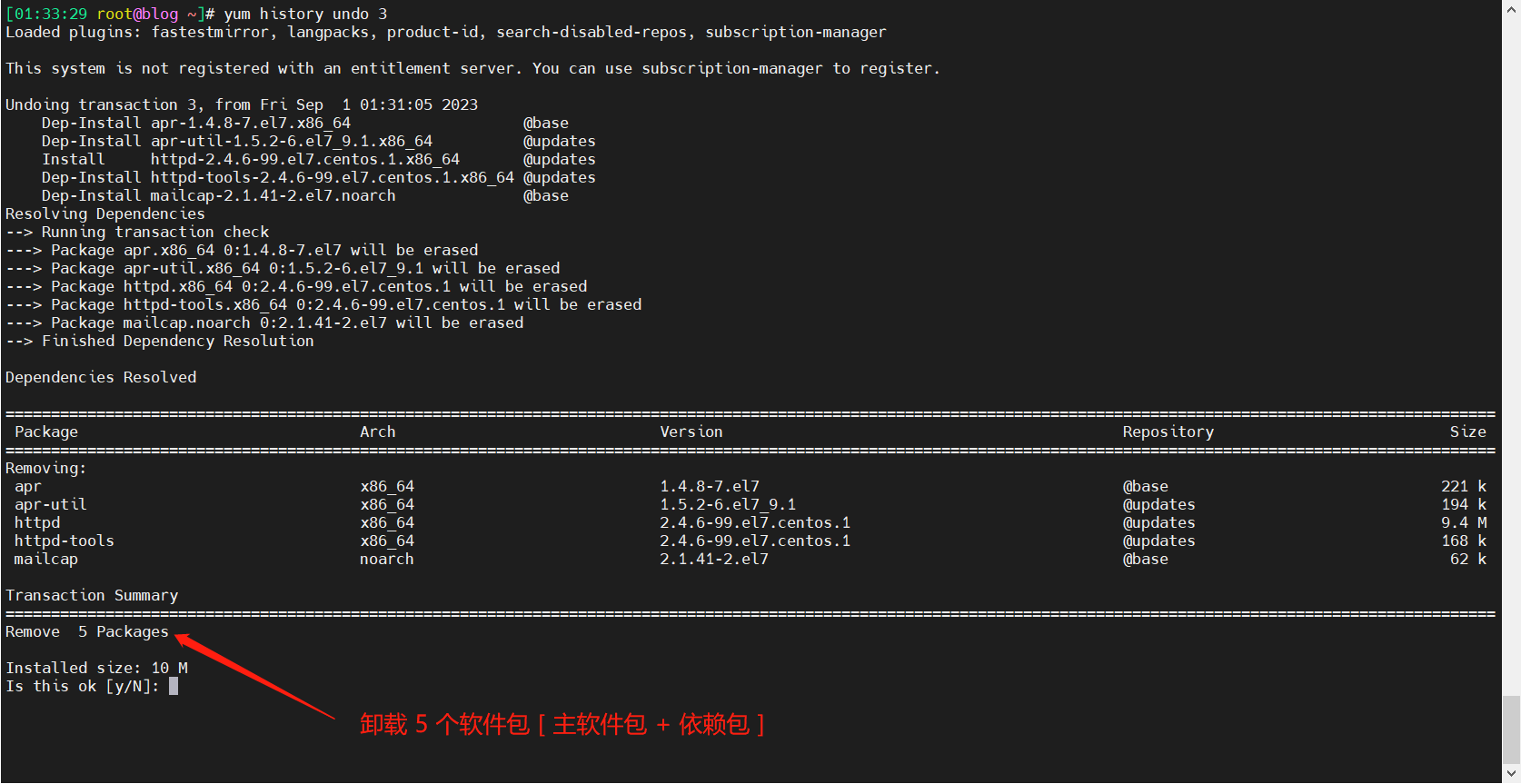This screenshot has width=1521, height=784.
Task: Click 'Package apr.x86_64' will be erased line
Action: 242,250
